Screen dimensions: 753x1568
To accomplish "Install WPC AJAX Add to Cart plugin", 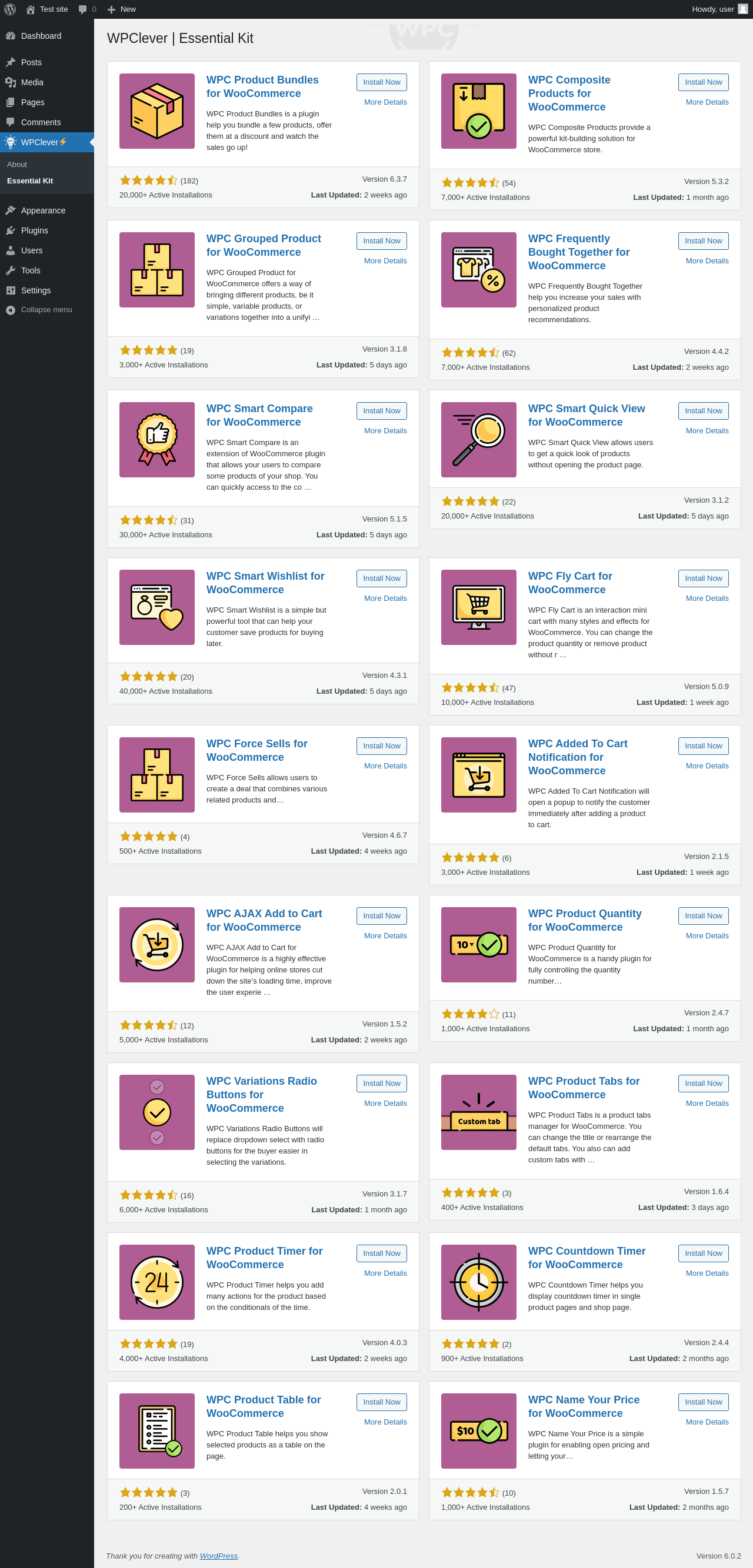I will (382, 915).
